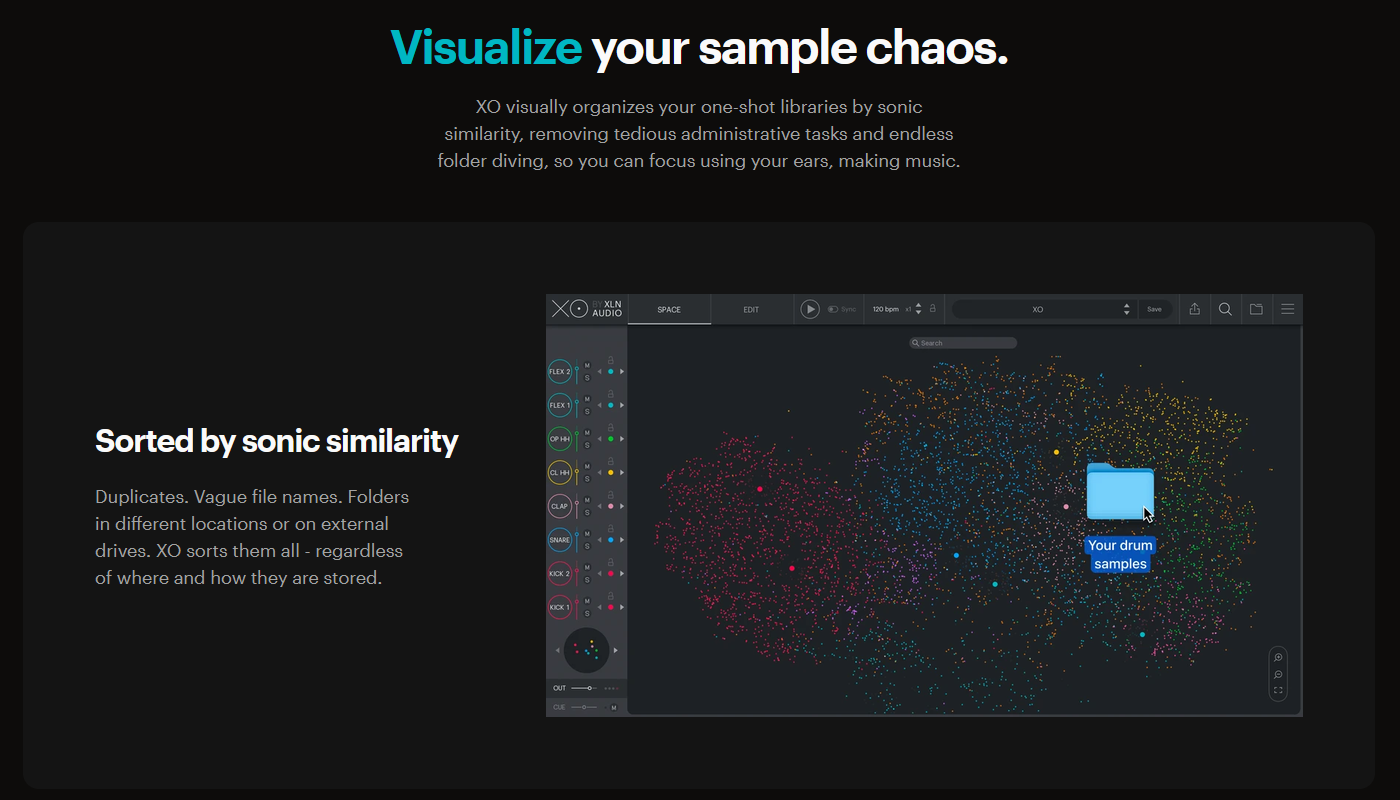This screenshot has height=800, width=1400.
Task: Lock the CLAP channel sample
Action: coord(611,495)
